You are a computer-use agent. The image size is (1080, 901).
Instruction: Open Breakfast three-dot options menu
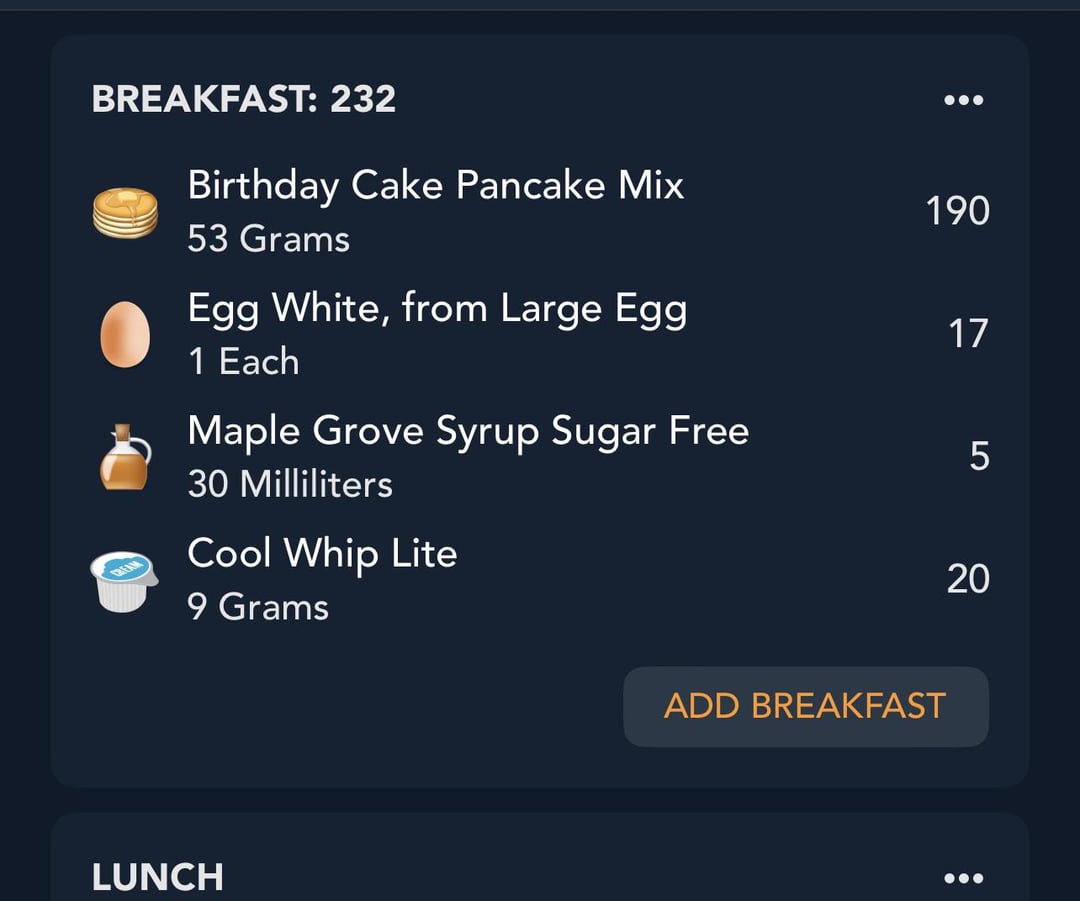tap(964, 100)
